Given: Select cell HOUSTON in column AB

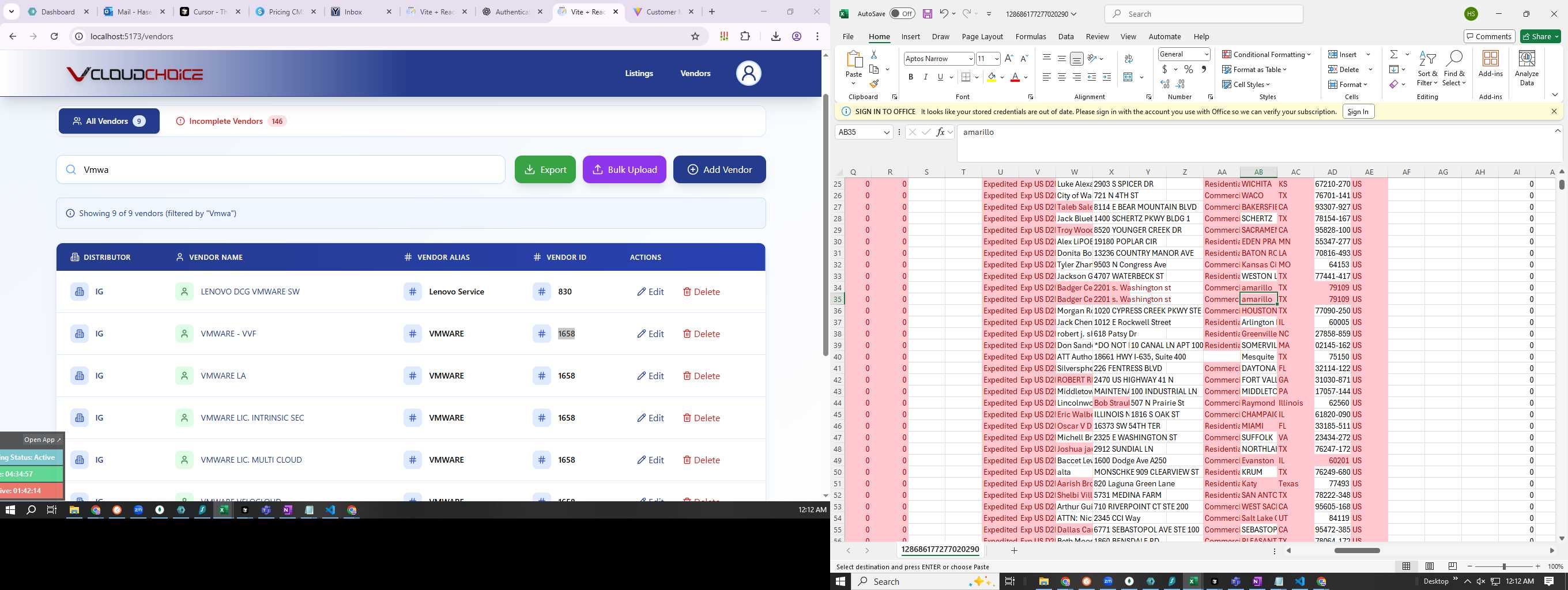Looking at the screenshot, I should tap(1258, 311).
